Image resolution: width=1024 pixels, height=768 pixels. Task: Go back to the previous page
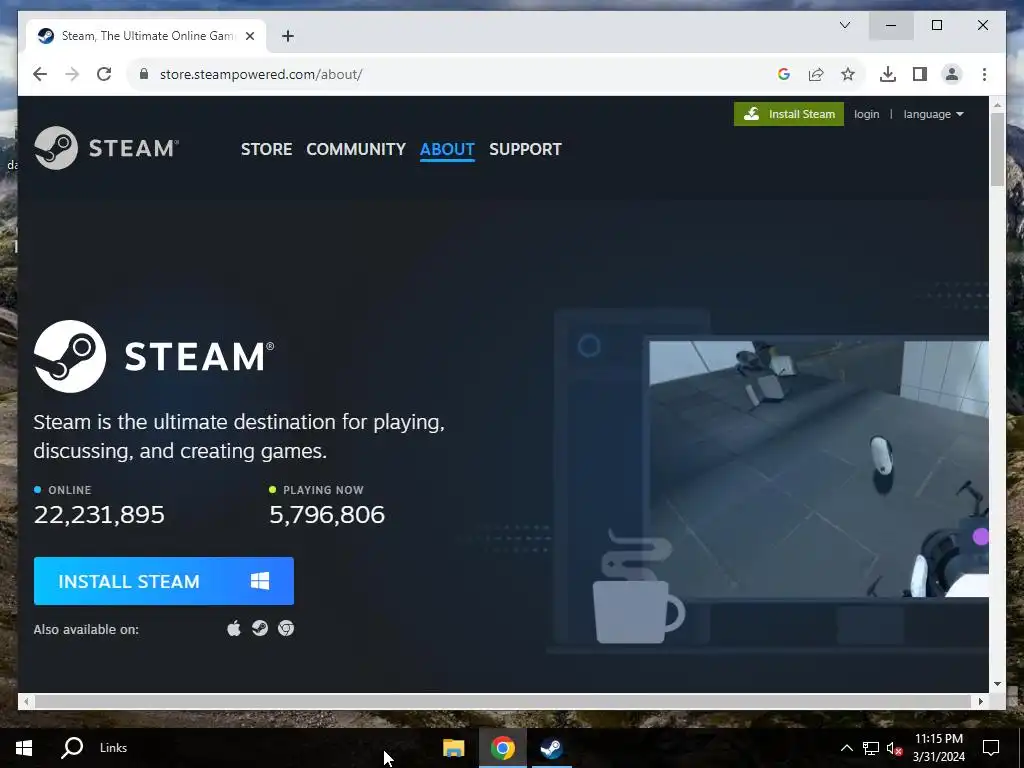coord(40,74)
